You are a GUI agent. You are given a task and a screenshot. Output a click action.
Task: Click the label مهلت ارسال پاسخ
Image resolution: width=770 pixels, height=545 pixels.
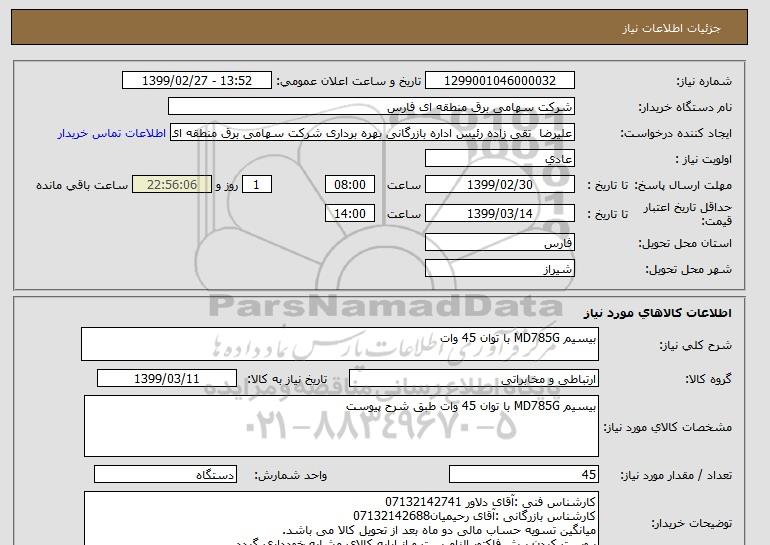pos(683,185)
